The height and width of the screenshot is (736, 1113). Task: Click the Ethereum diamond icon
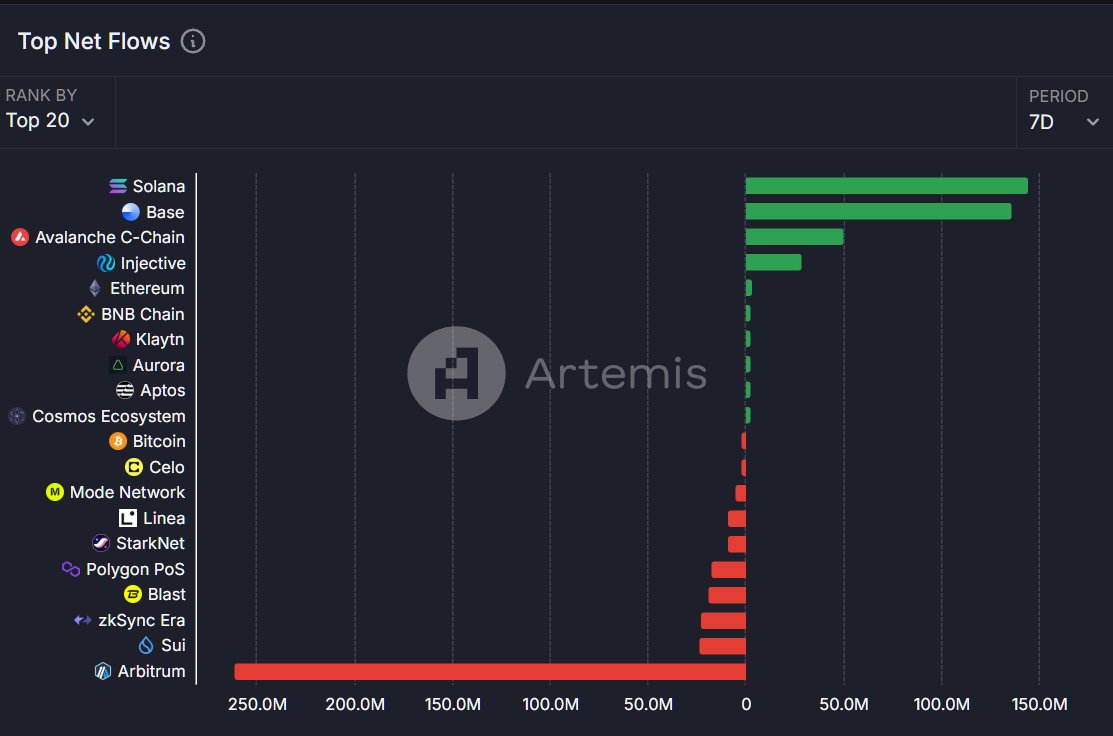pyautogui.click(x=95, y=288)
